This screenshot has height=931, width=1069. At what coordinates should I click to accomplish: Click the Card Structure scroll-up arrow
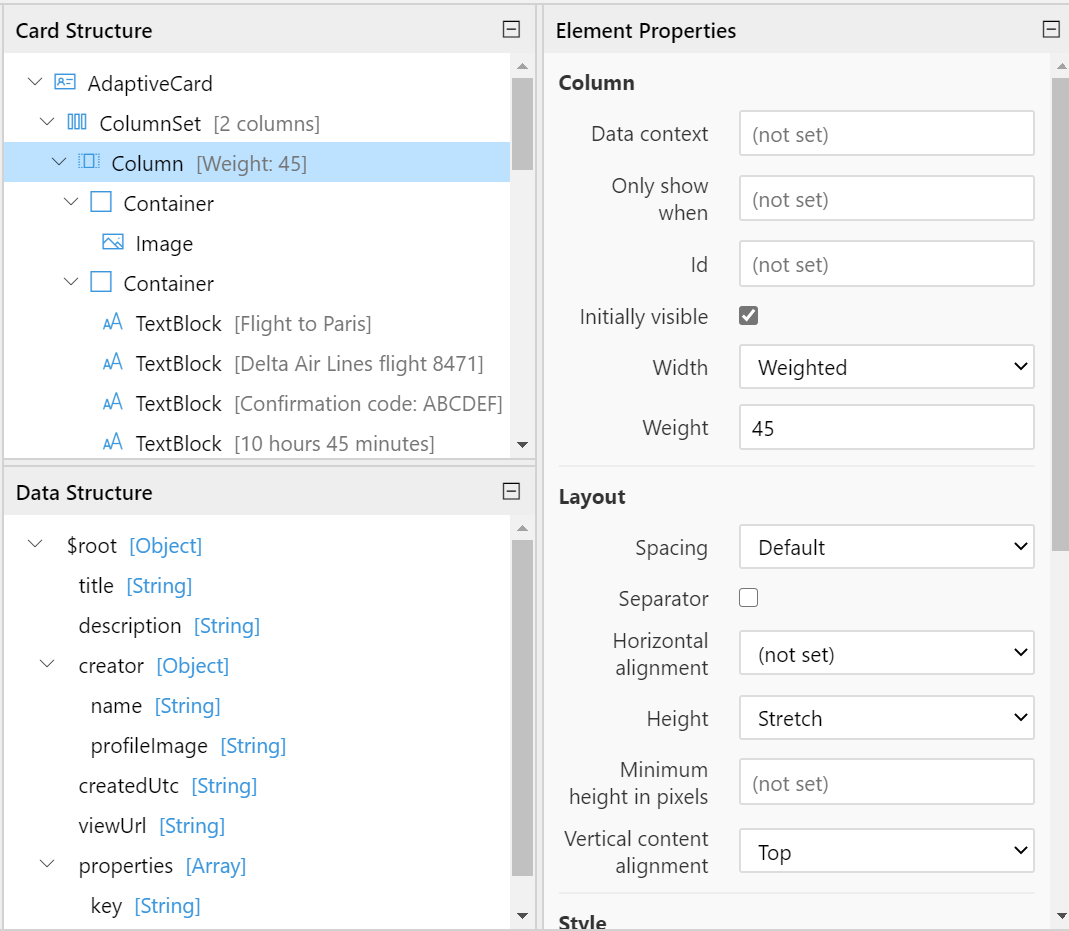(x=522, y=66)
